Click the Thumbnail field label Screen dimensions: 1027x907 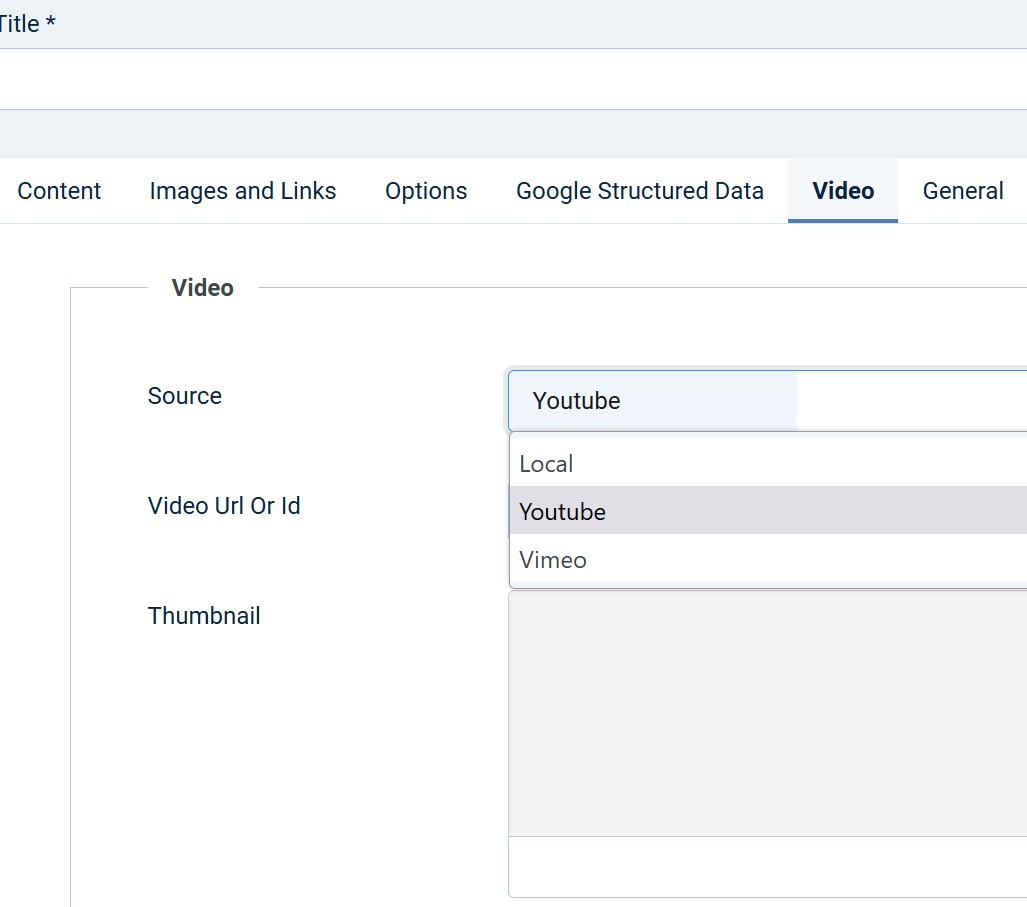tap(204, 616)
